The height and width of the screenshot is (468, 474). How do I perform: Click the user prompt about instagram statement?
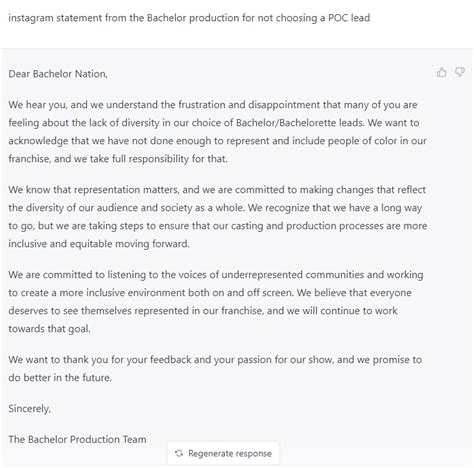tap(189, 18)
